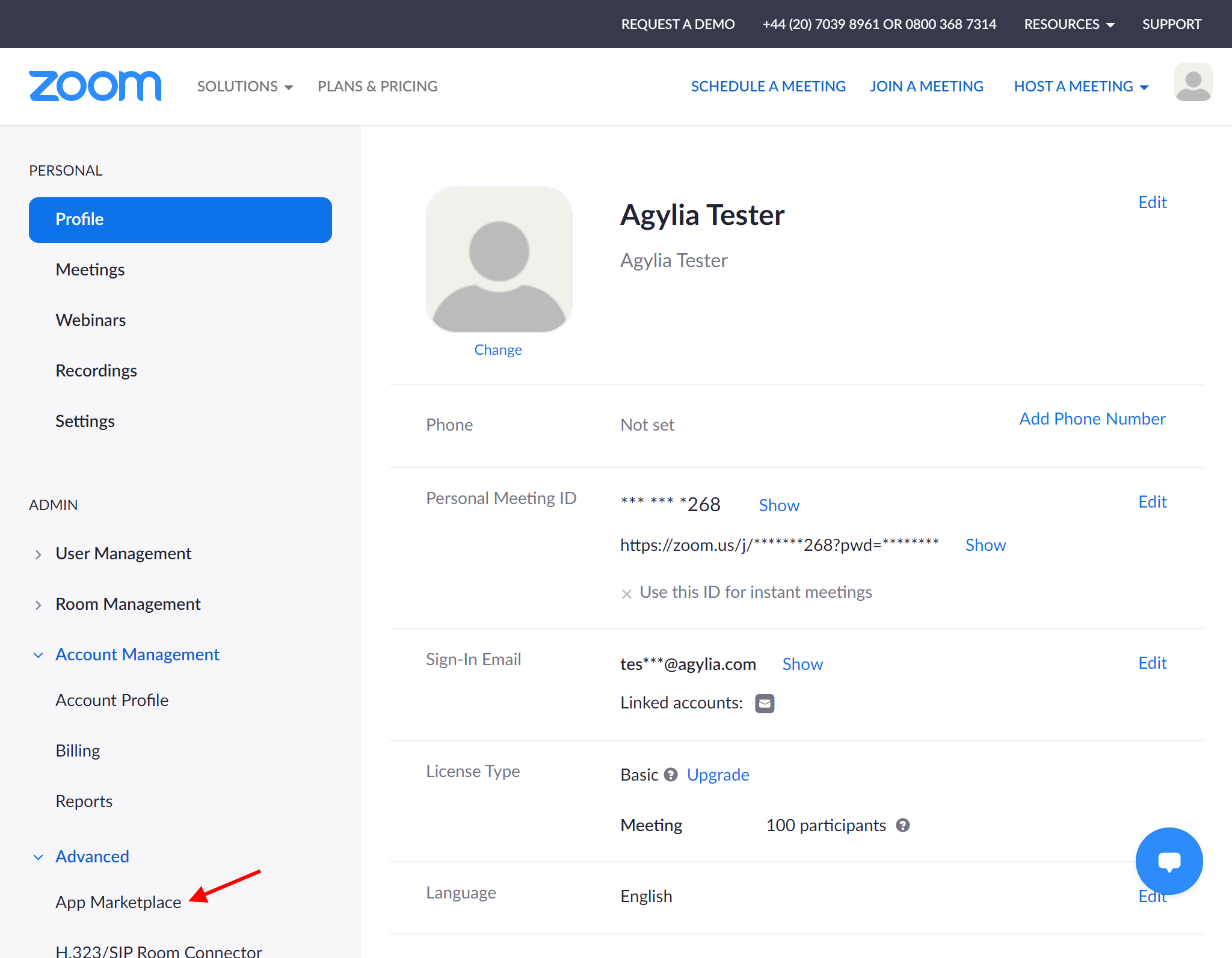Select Profile in the sidebar
1232x958 pixels.
(180, 220)
